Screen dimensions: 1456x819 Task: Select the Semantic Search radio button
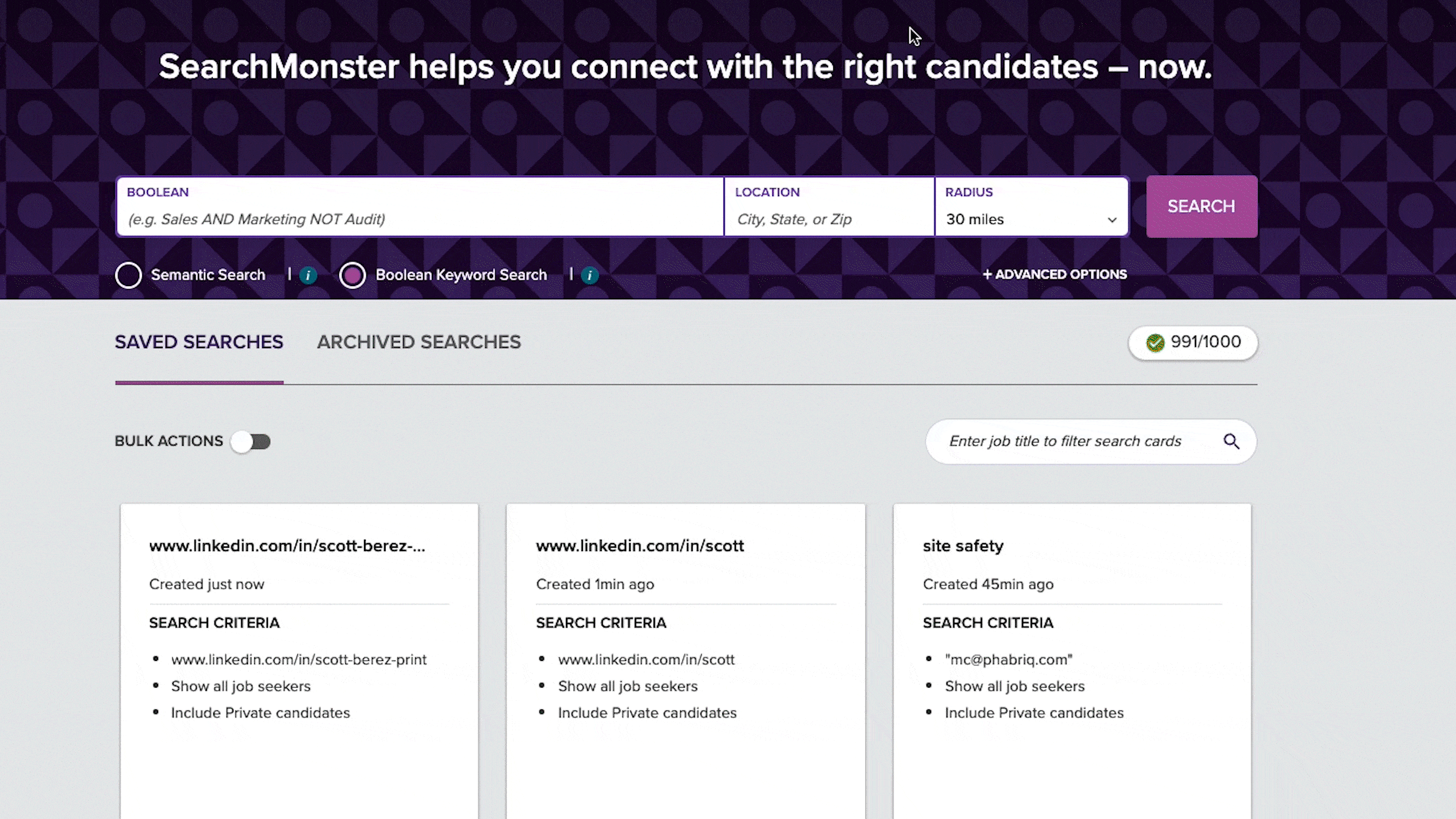click(x=129, y=275)
